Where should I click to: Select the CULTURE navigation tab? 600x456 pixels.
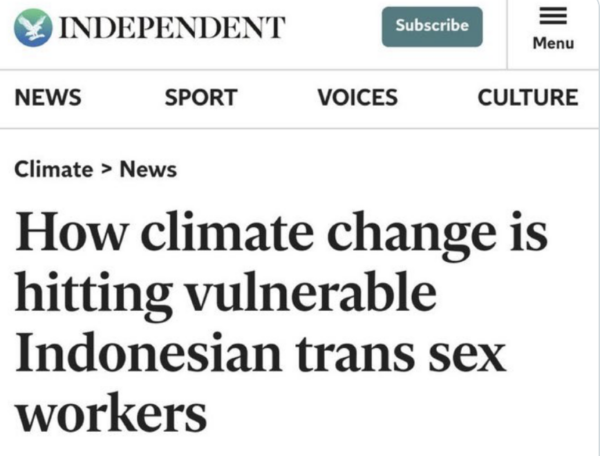[x=527, y=97]
